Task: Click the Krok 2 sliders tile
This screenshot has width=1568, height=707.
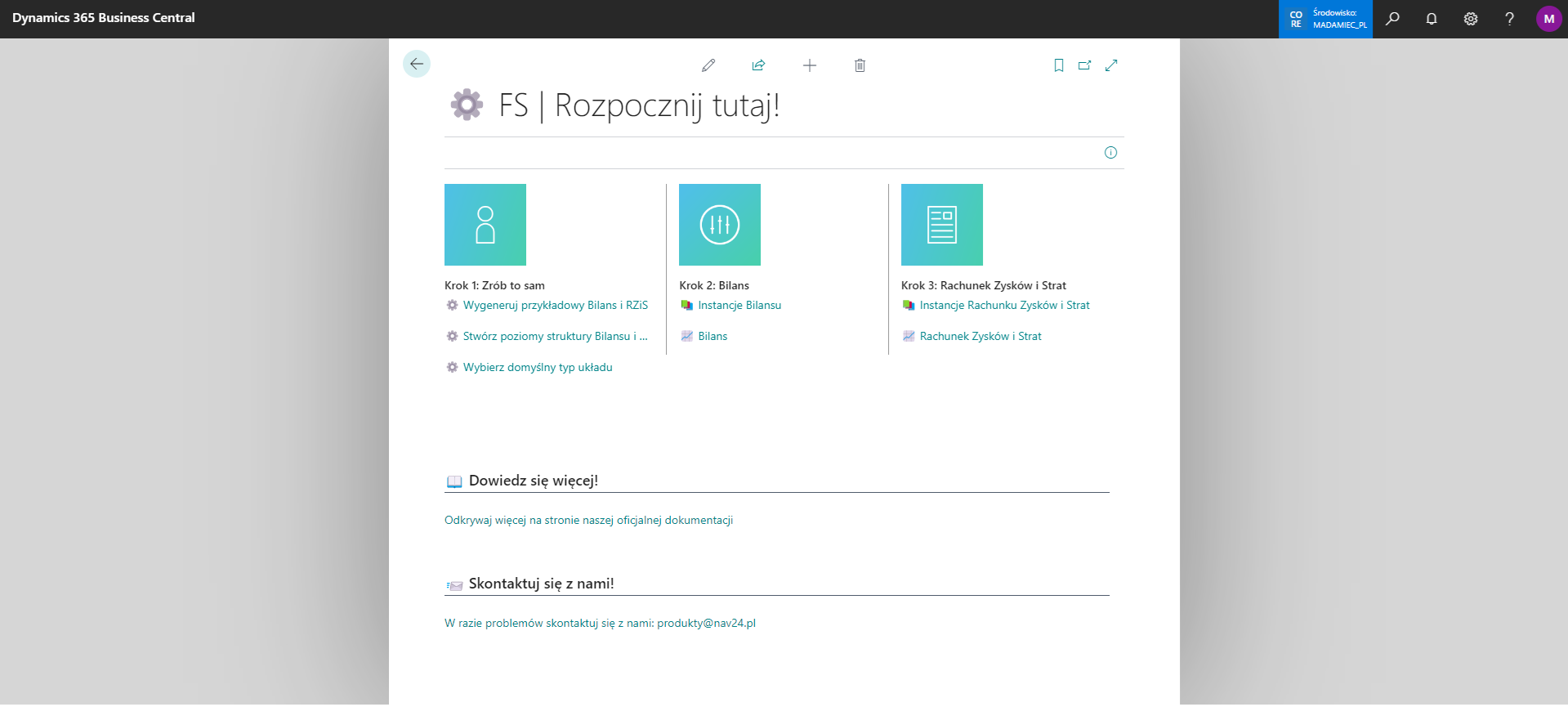Action: pos(720,225)
